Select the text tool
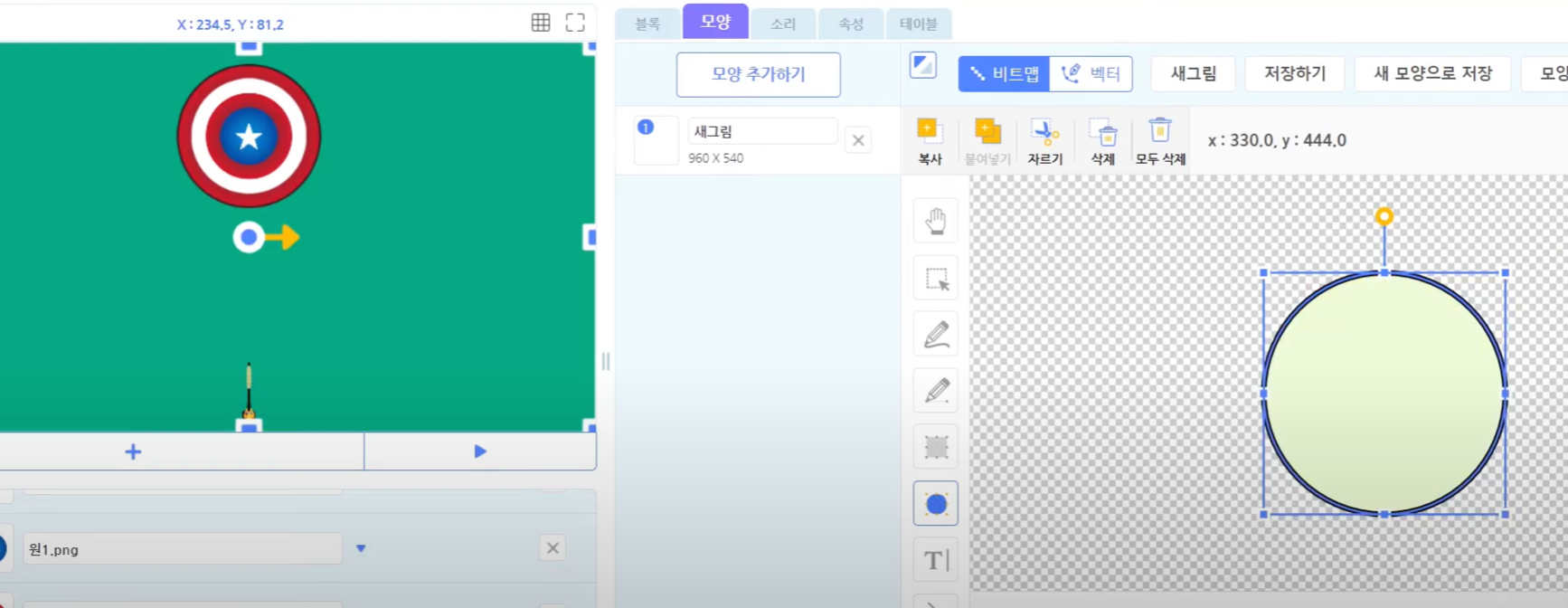The width and height of the screenshot is (1568, 608). click(x=936, y=560)
